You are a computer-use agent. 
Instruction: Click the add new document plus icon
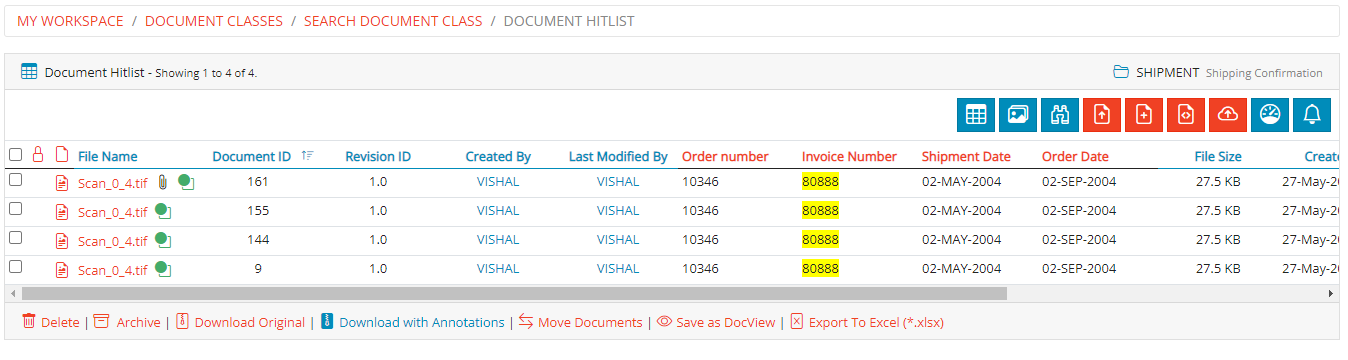(1144, 115)
